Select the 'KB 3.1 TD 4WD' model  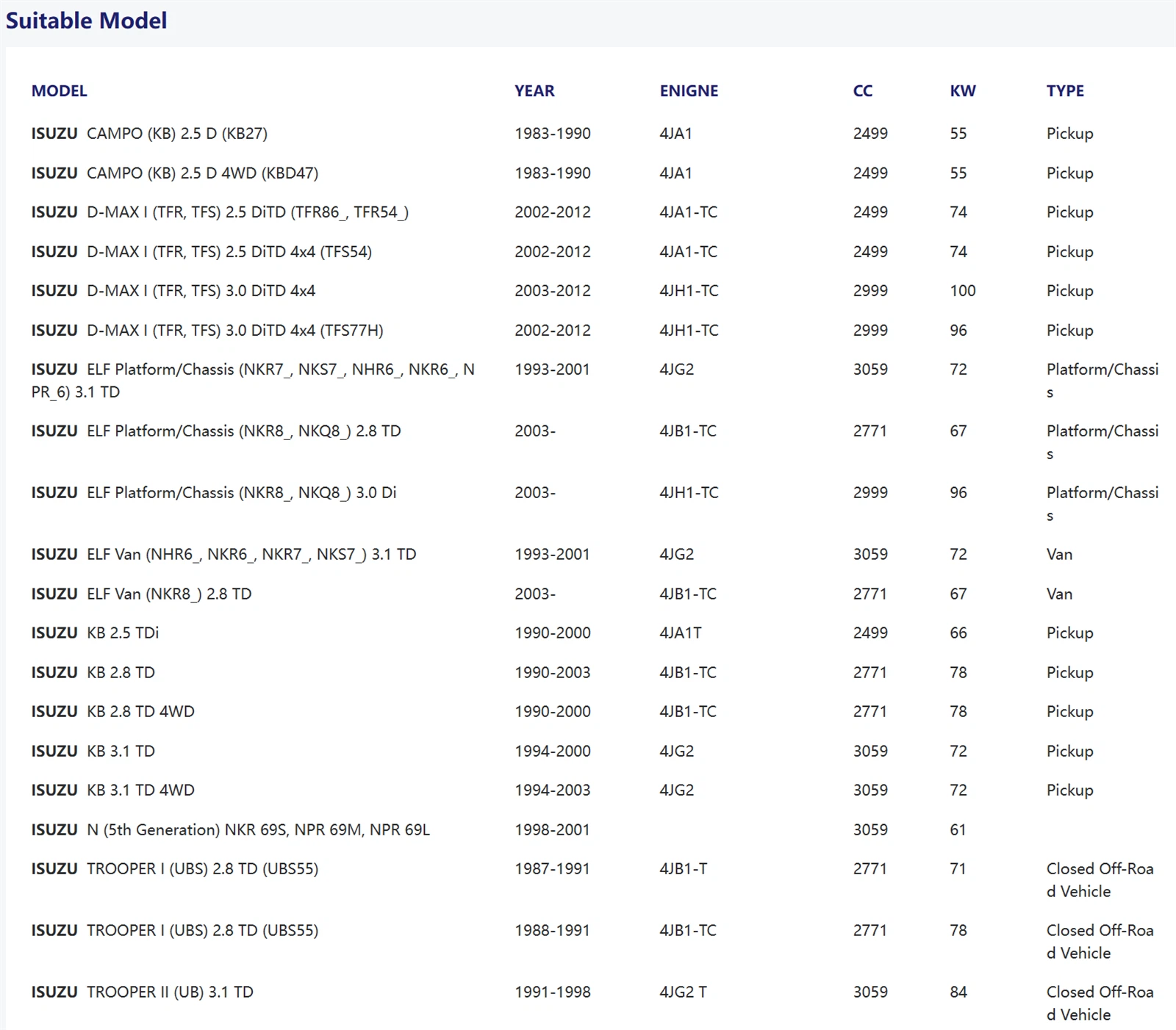click(x=112, y=790)
